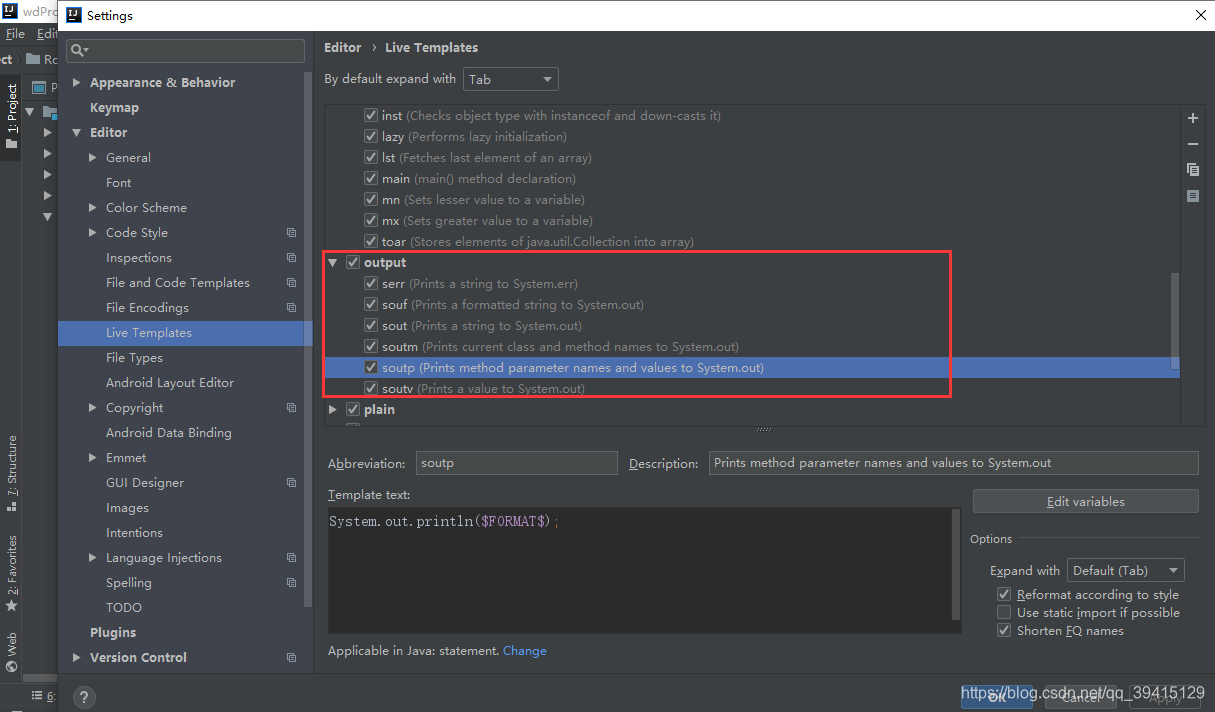The width and height of the screenshot is (1215, 712).
Task: Remove selected template with minus icon
Action: [x=1192, y=144]
